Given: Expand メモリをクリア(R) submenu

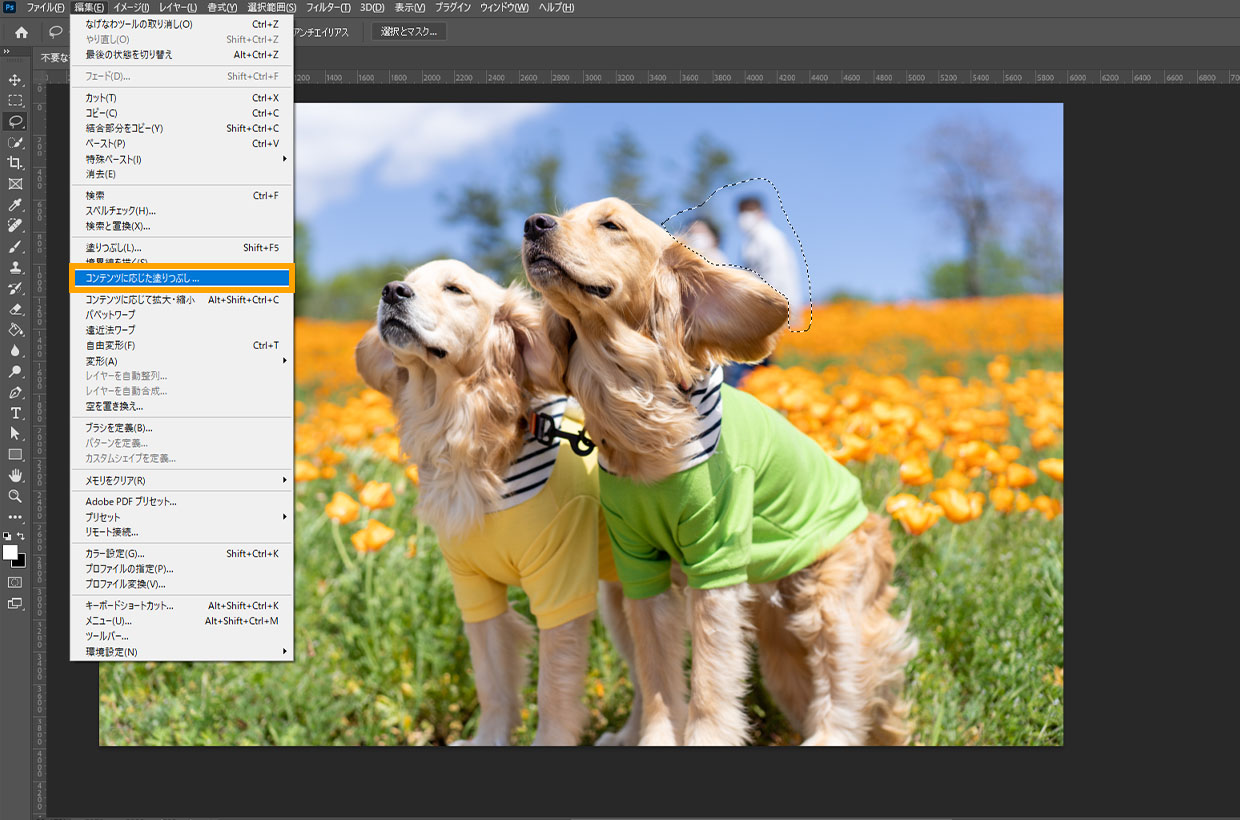Looking at the screenshot, I should pos(180,480).
